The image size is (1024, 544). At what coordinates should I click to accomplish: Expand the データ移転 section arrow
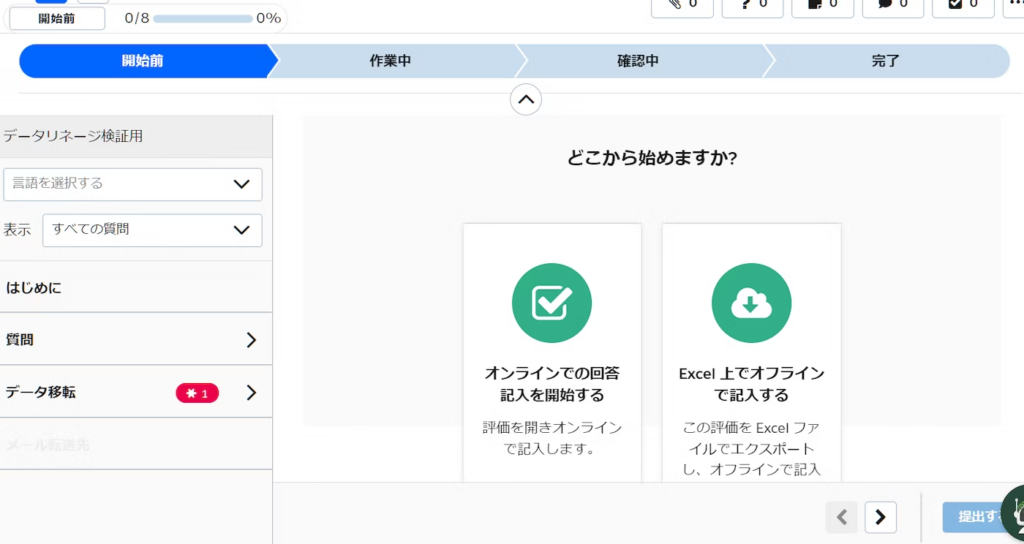(x=251, y=393)
